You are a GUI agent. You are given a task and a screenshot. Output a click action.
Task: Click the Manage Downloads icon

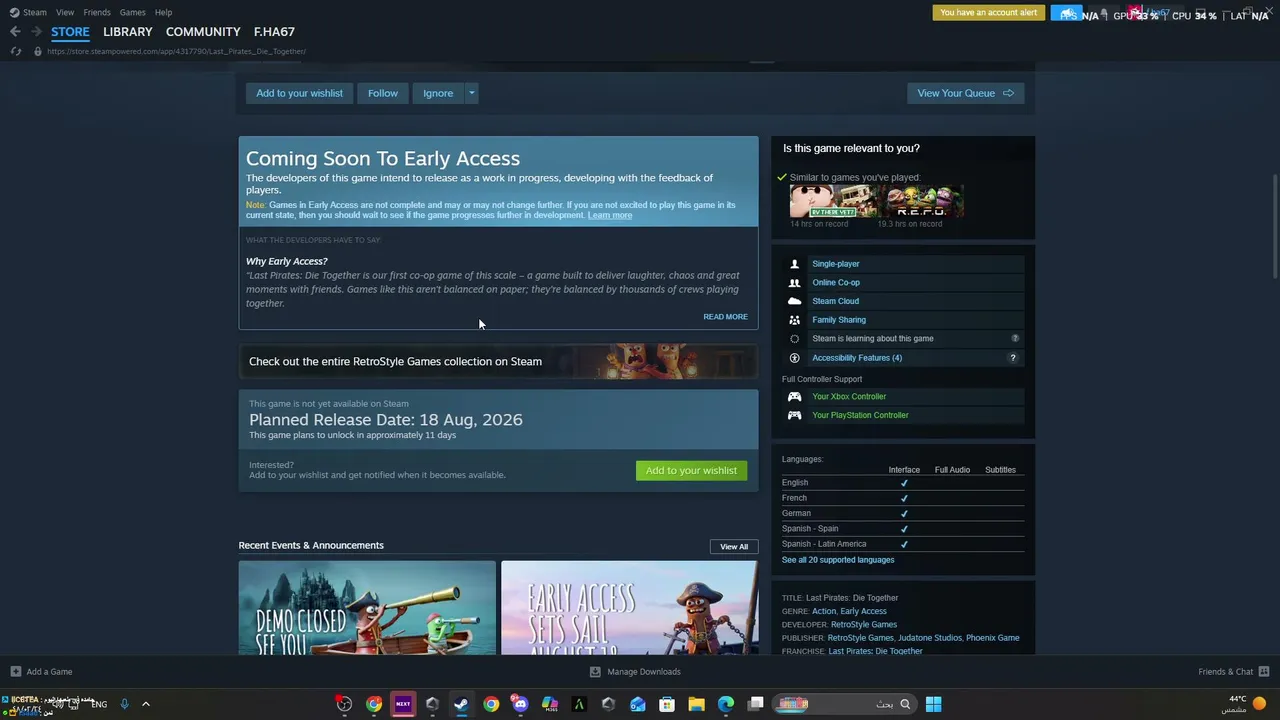(x=595, y=672)
